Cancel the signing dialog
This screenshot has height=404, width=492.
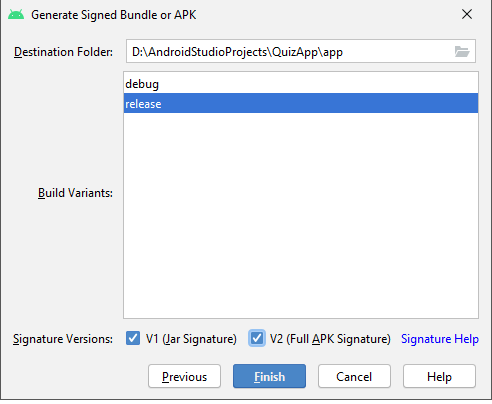click(354, 376)
